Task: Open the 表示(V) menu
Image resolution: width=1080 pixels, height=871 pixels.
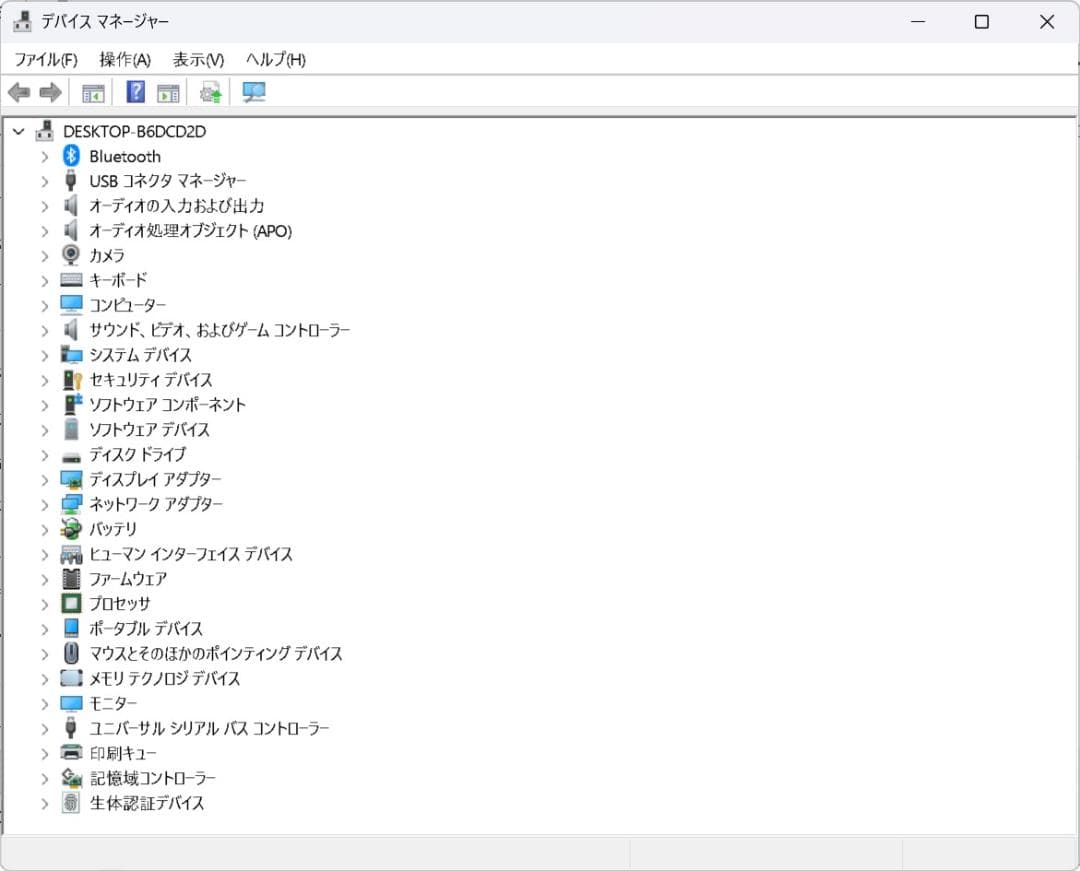Action: (196, 60)
